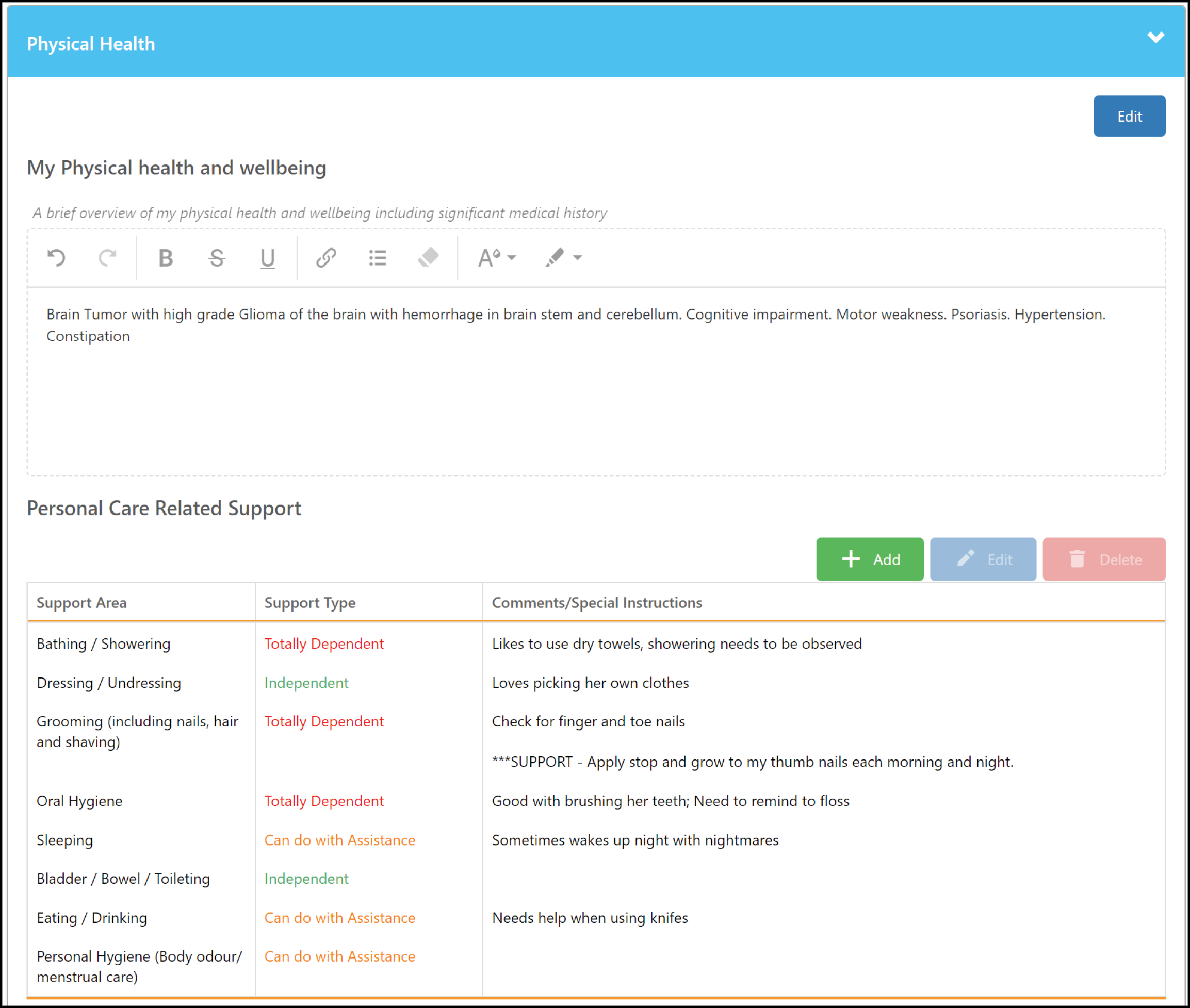Open the font color dropdown

(x=497, y=258)
